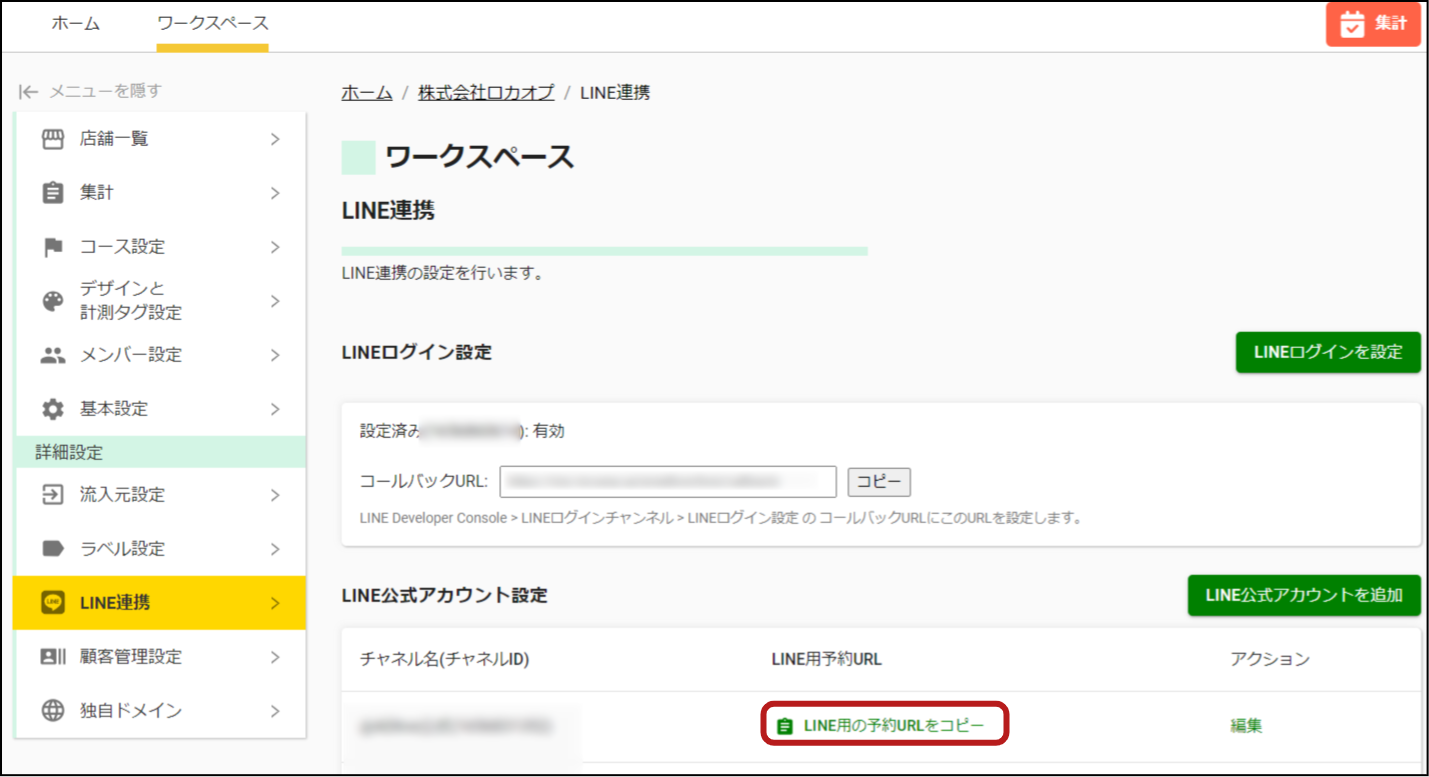The width and height of the screenshot is (1429, 777).
Task: Expand the 独自ドメイン chevron
Action: tap(275, 711)
